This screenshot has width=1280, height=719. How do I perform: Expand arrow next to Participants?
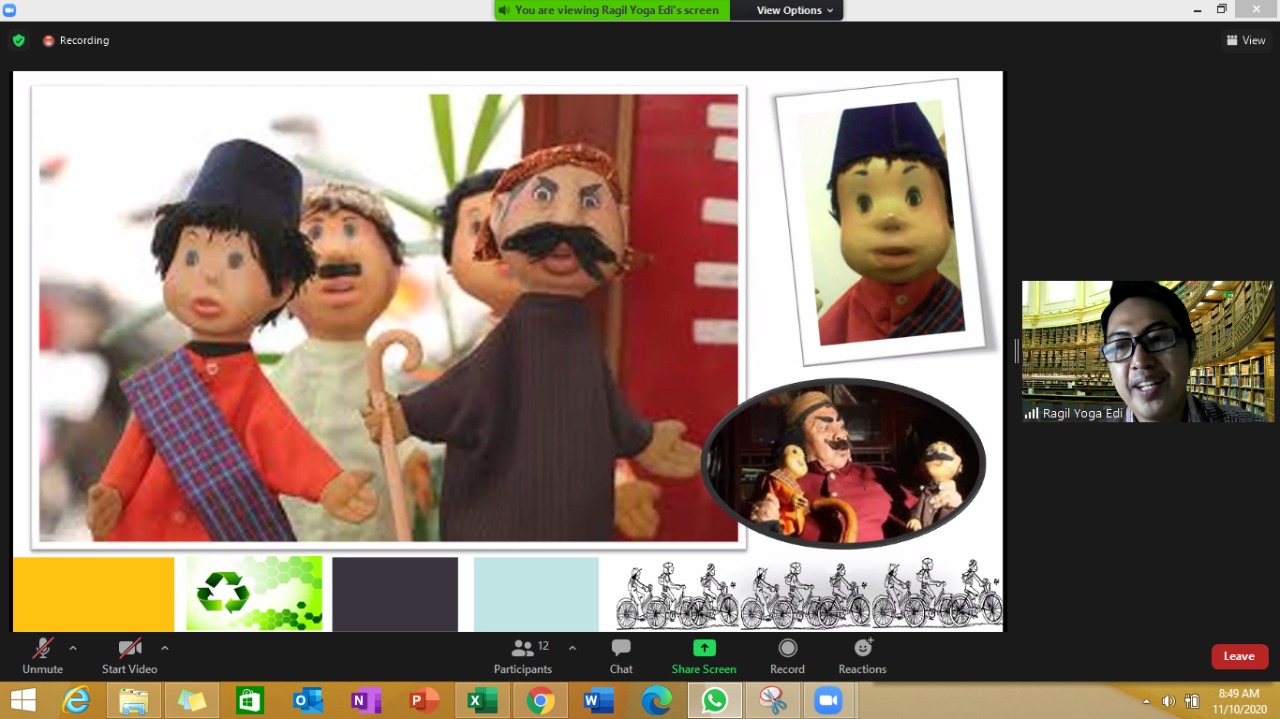[x=572, y=648]
